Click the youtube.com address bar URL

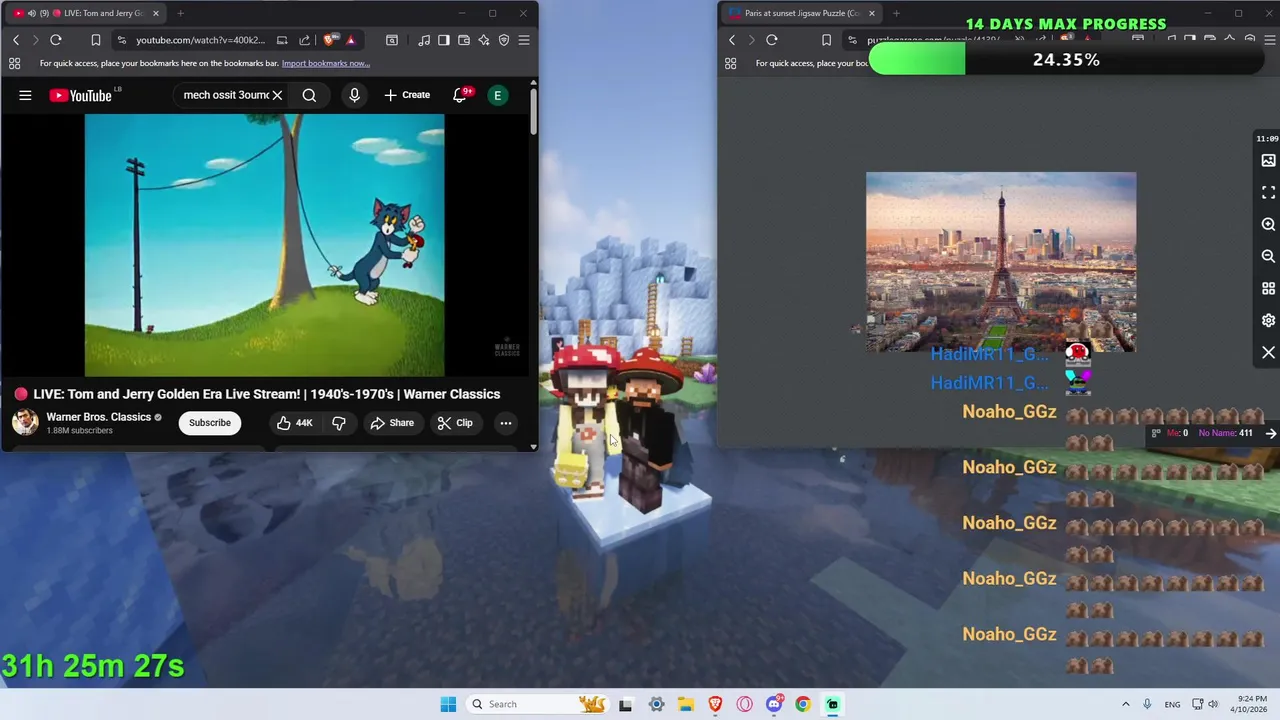point(201,40)
